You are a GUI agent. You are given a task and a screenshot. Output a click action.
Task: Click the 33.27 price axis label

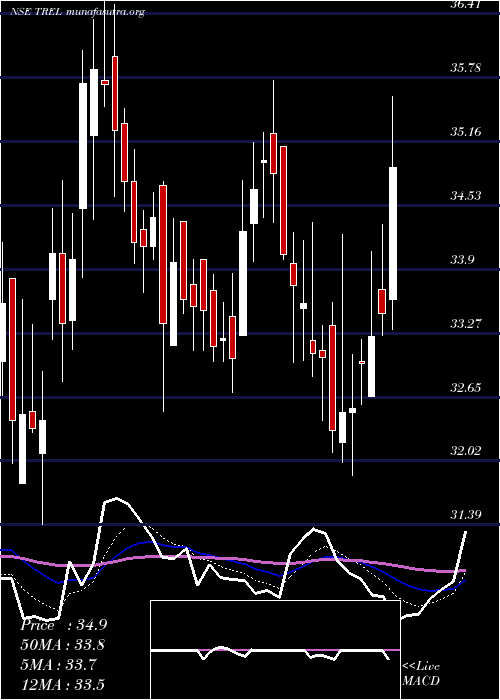[466, 323]
